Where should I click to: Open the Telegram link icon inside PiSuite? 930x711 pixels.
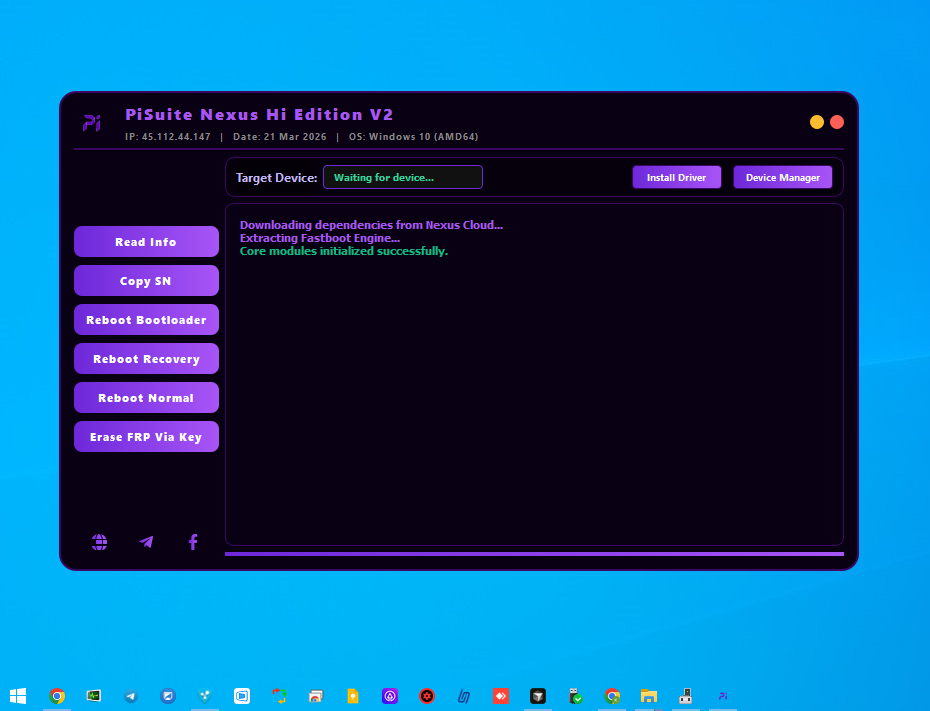146,542
